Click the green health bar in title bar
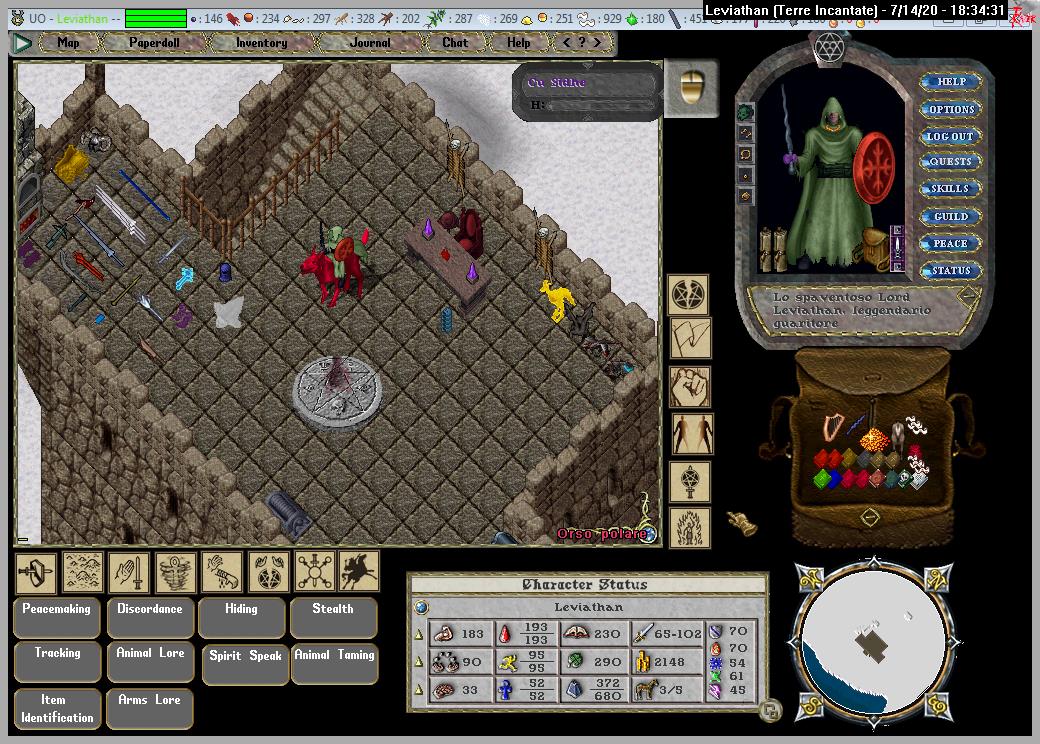This screenshot has width=1040, height=744. click(x=156, y=19)
